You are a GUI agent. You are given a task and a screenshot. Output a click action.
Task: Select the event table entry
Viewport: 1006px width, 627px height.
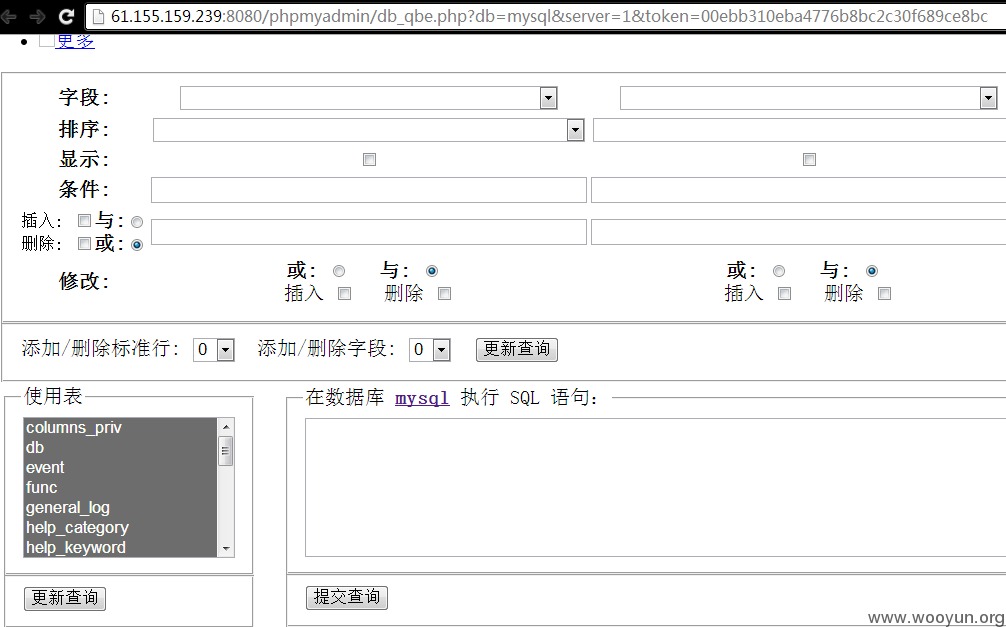pyautogui.click(x=121, y=467)
